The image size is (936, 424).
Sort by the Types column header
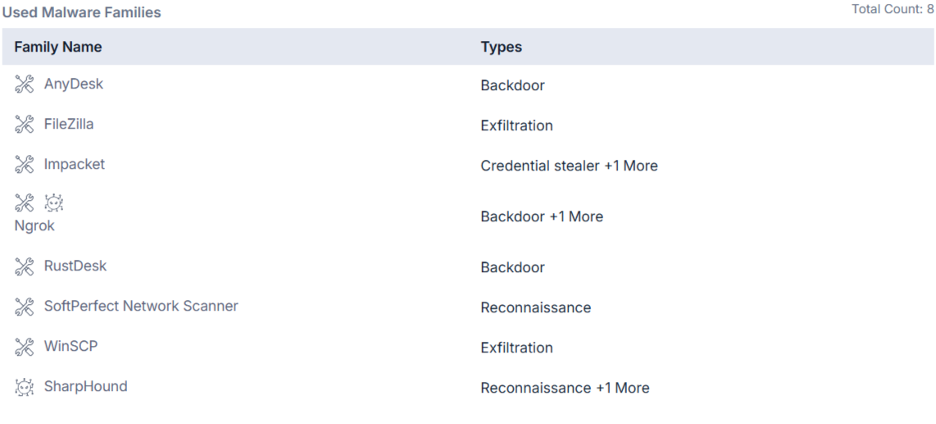[x=501, y=47]
